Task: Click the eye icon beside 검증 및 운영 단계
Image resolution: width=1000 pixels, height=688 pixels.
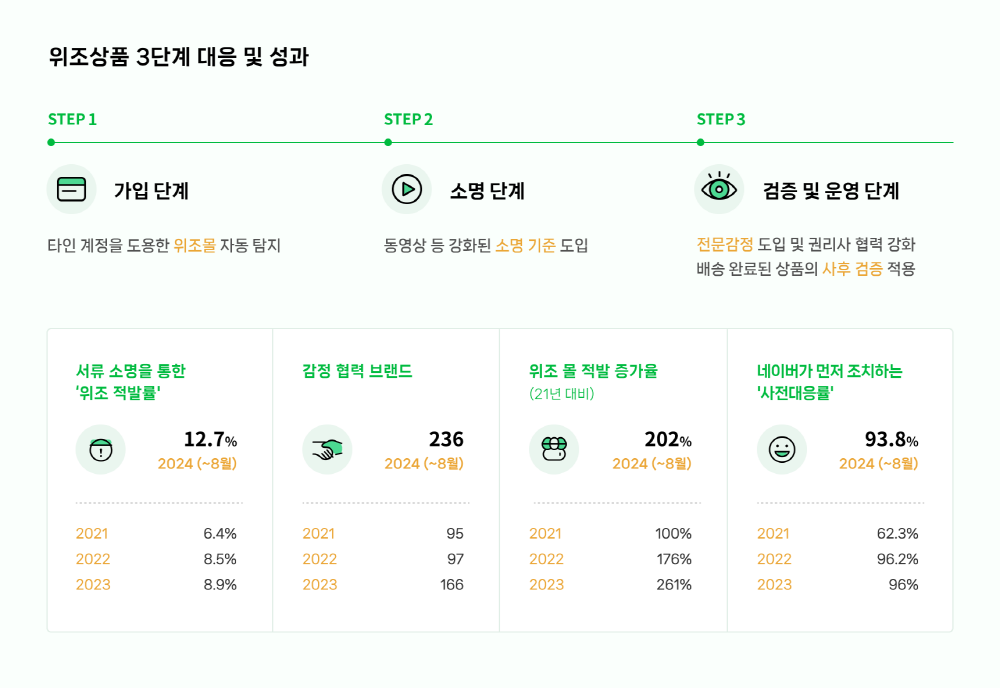Action: pyautogui.click(x=719, y=189)
